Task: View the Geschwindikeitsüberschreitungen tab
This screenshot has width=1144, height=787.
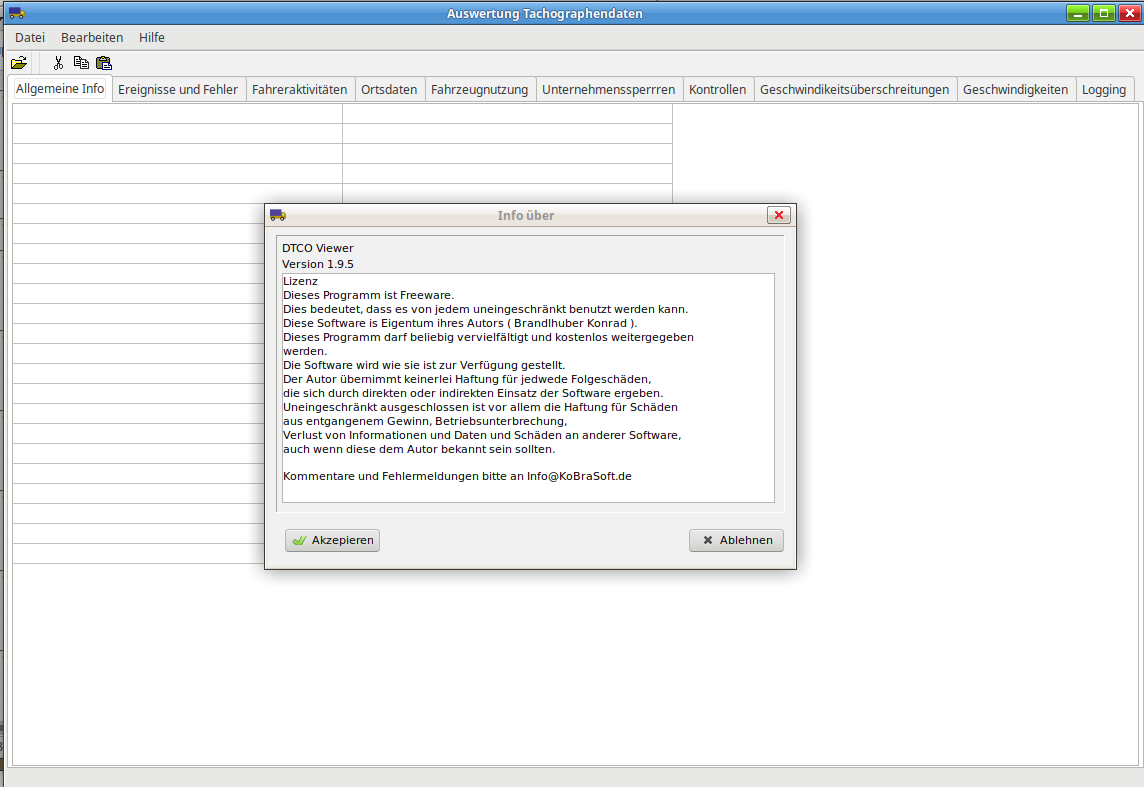Action: tap(854, 89)
